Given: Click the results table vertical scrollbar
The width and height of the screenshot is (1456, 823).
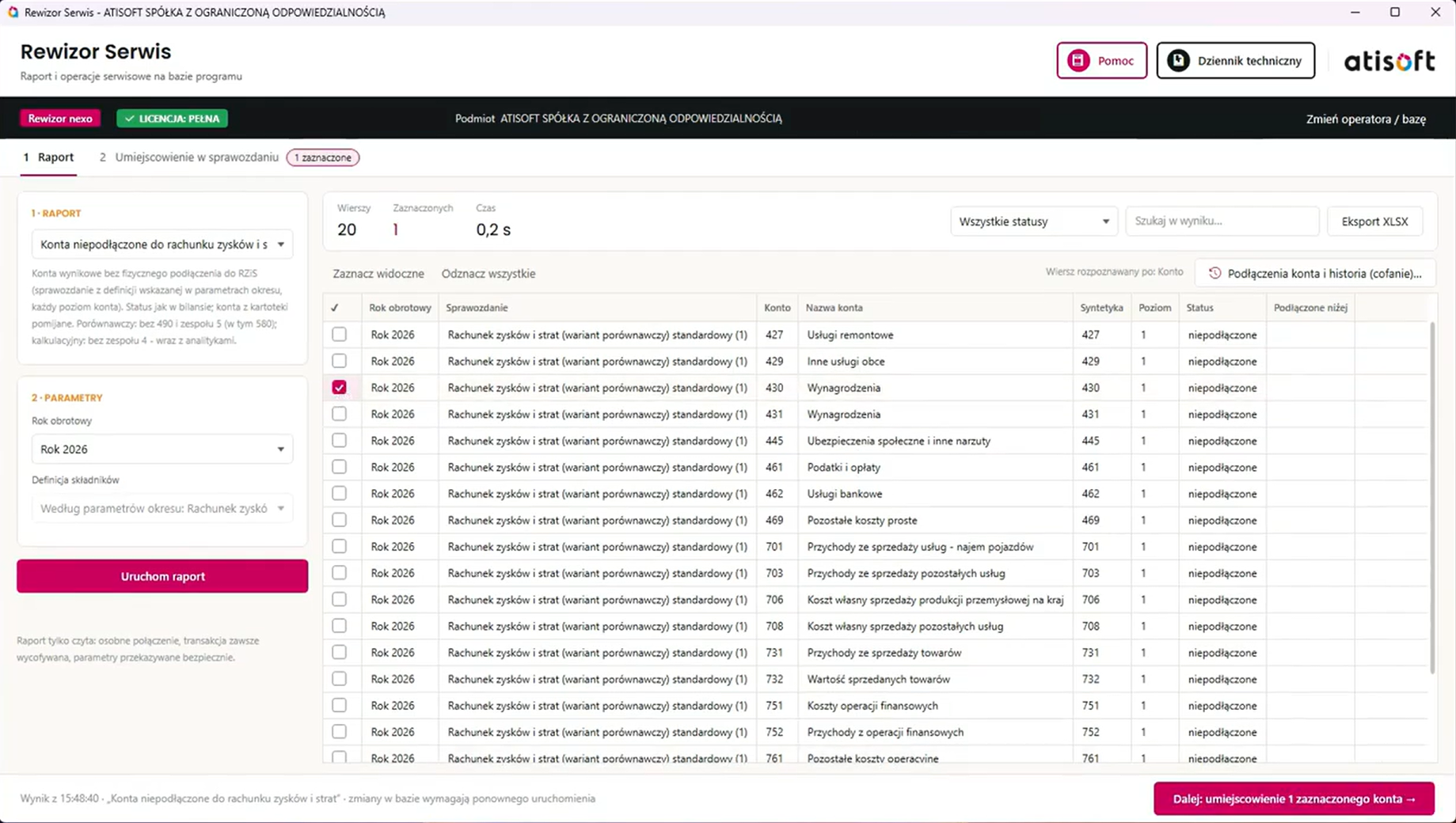Looking at the screenshot, I should coord(1431,498).
